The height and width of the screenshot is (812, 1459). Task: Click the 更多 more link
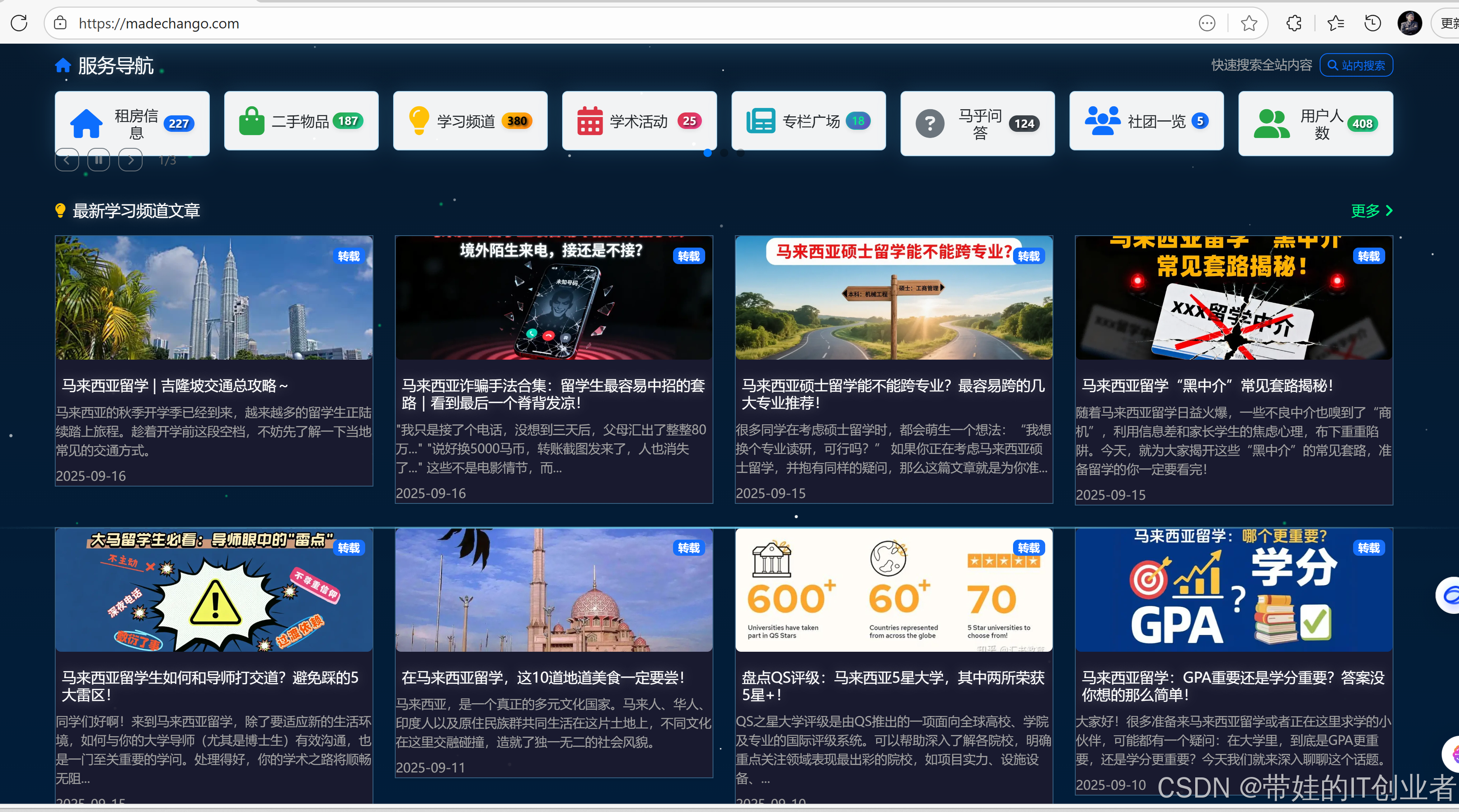[x=1371, y=211]
